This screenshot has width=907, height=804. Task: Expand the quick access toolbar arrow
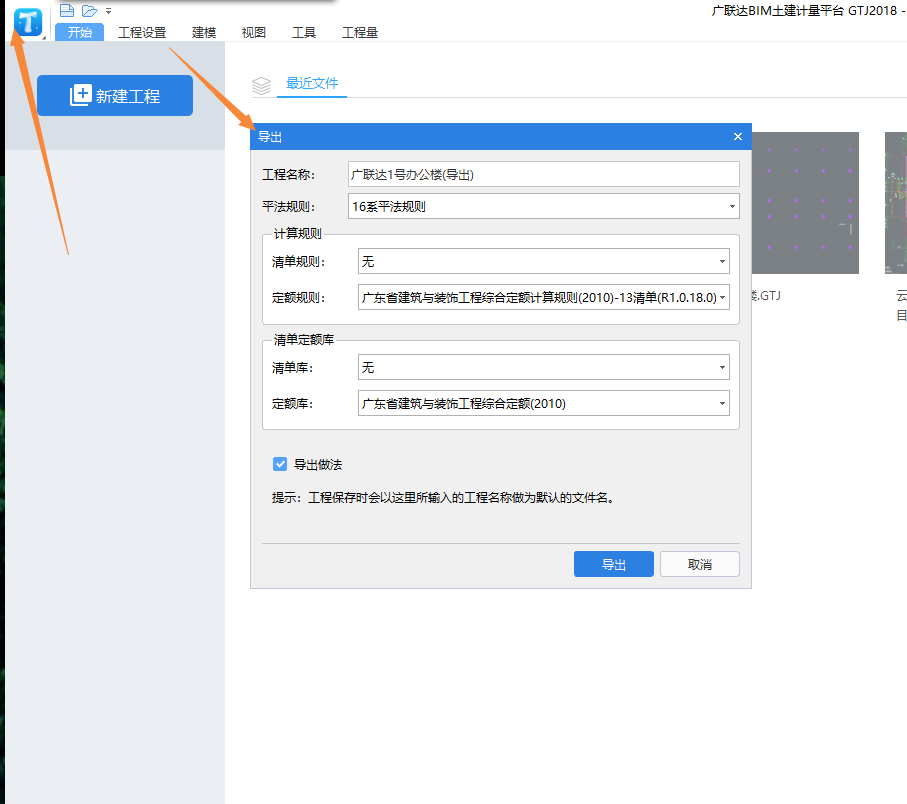click(x=108, y=11)
